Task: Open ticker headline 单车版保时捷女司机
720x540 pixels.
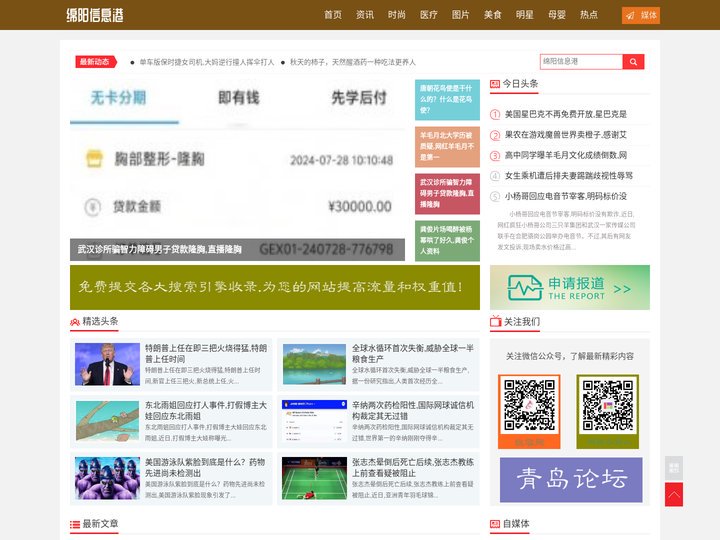Action: point(207,62)
